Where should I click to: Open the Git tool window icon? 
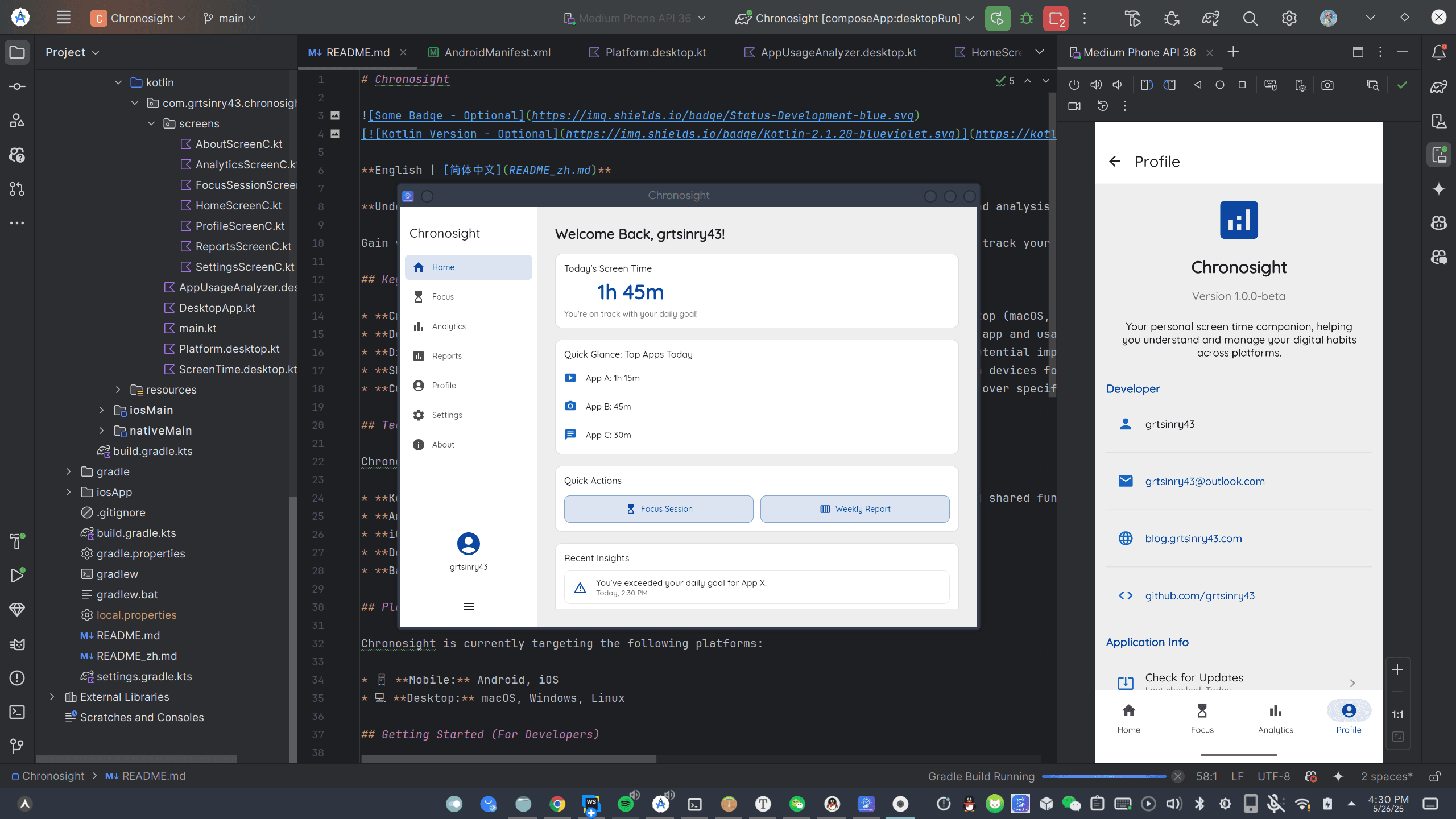tap(17, 746)
